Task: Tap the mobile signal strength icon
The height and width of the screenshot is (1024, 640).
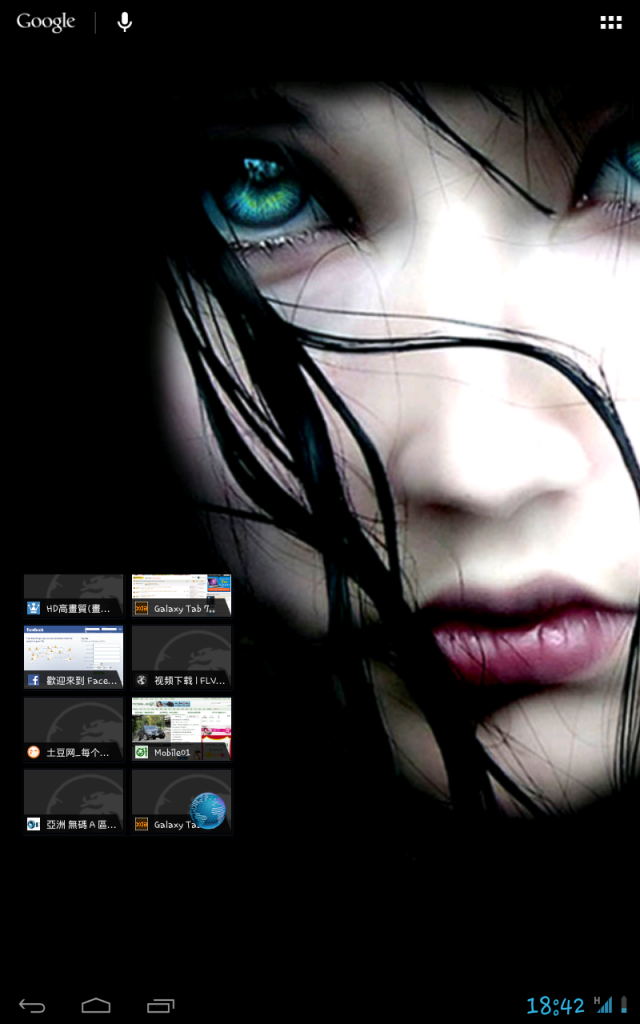Action: coord(603,1004)
